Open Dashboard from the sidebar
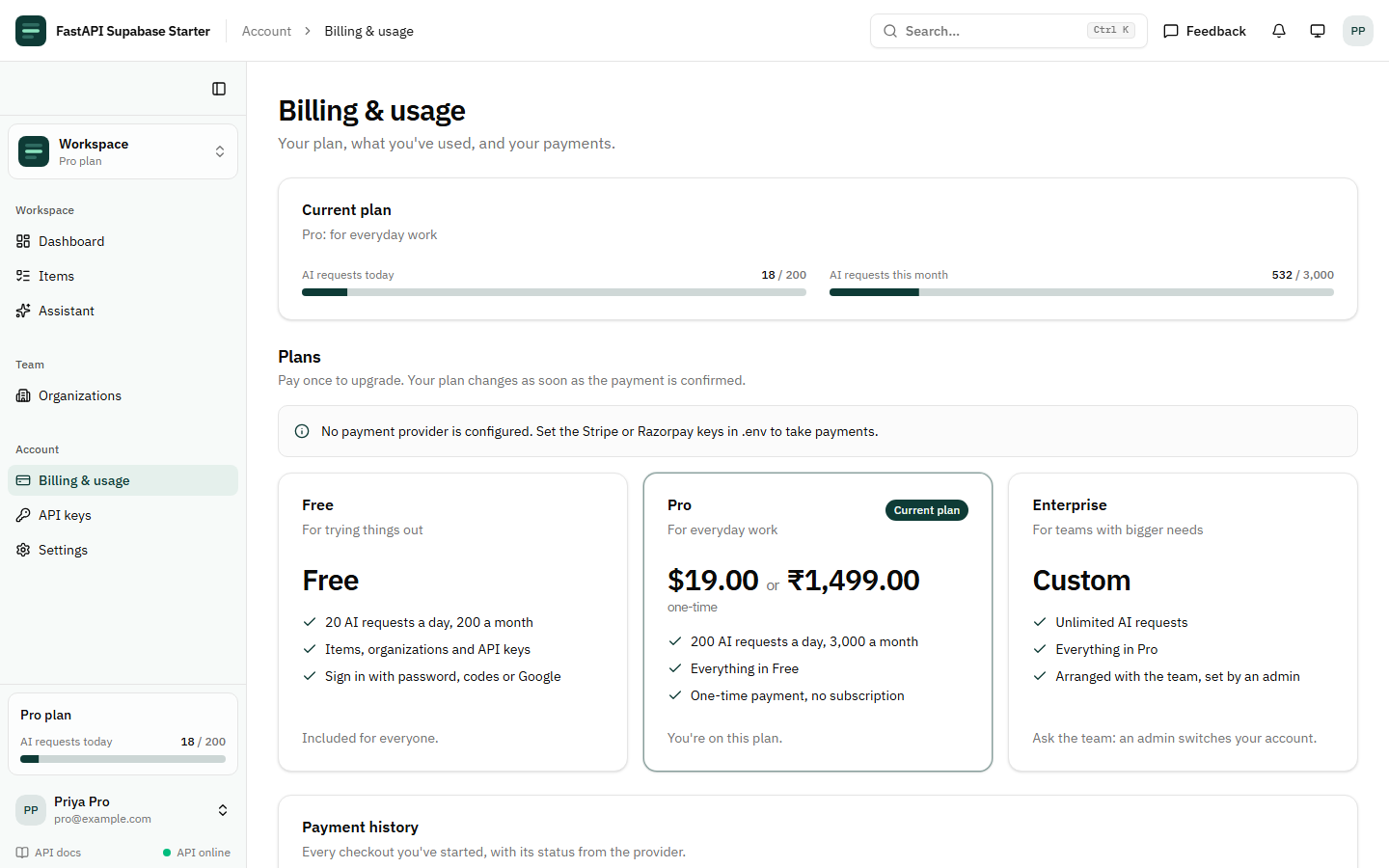This screenshot has height=868, width=1389. pos(123,241)
